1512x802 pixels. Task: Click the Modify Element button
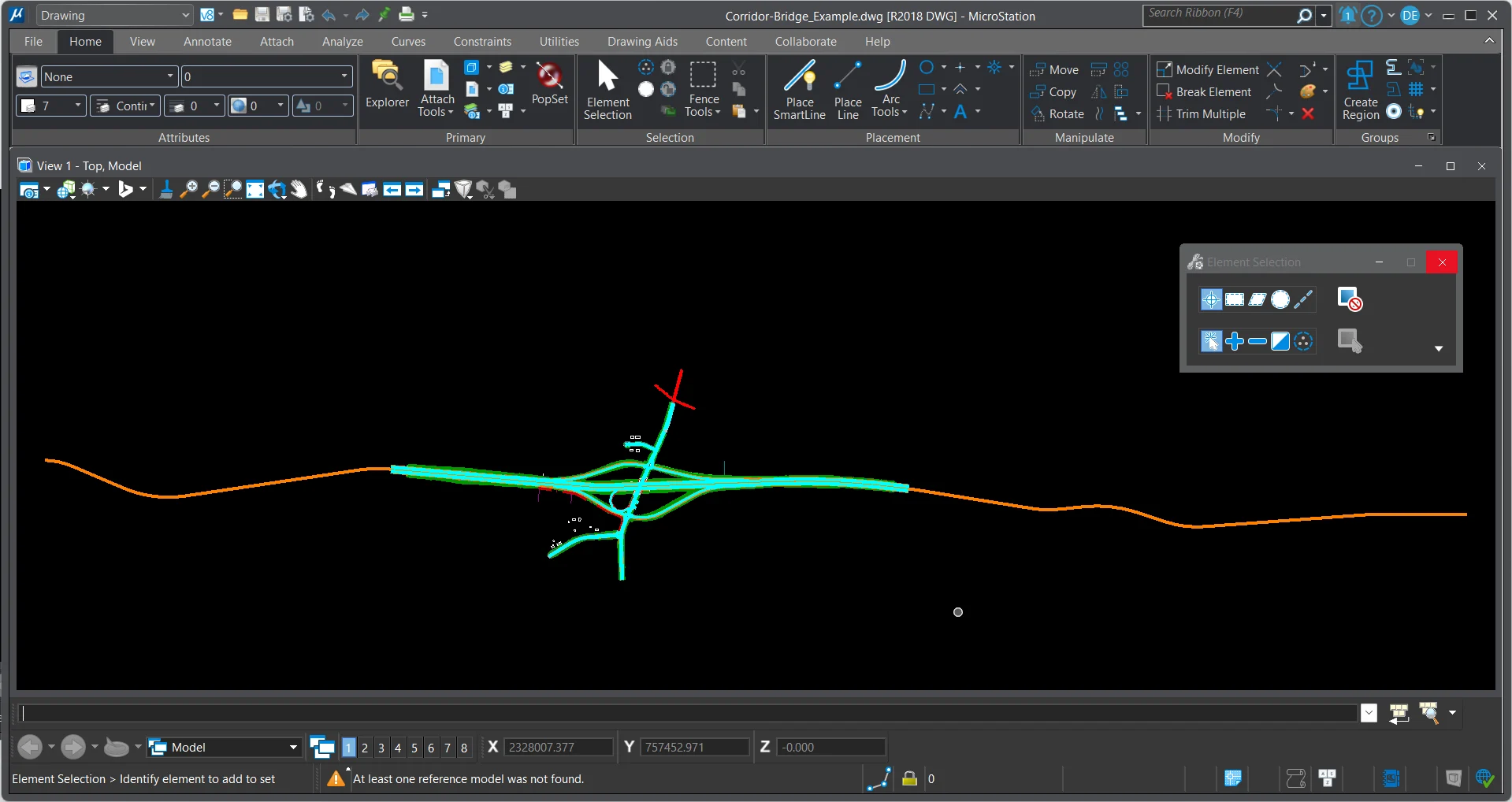[x=1208, y=70]
